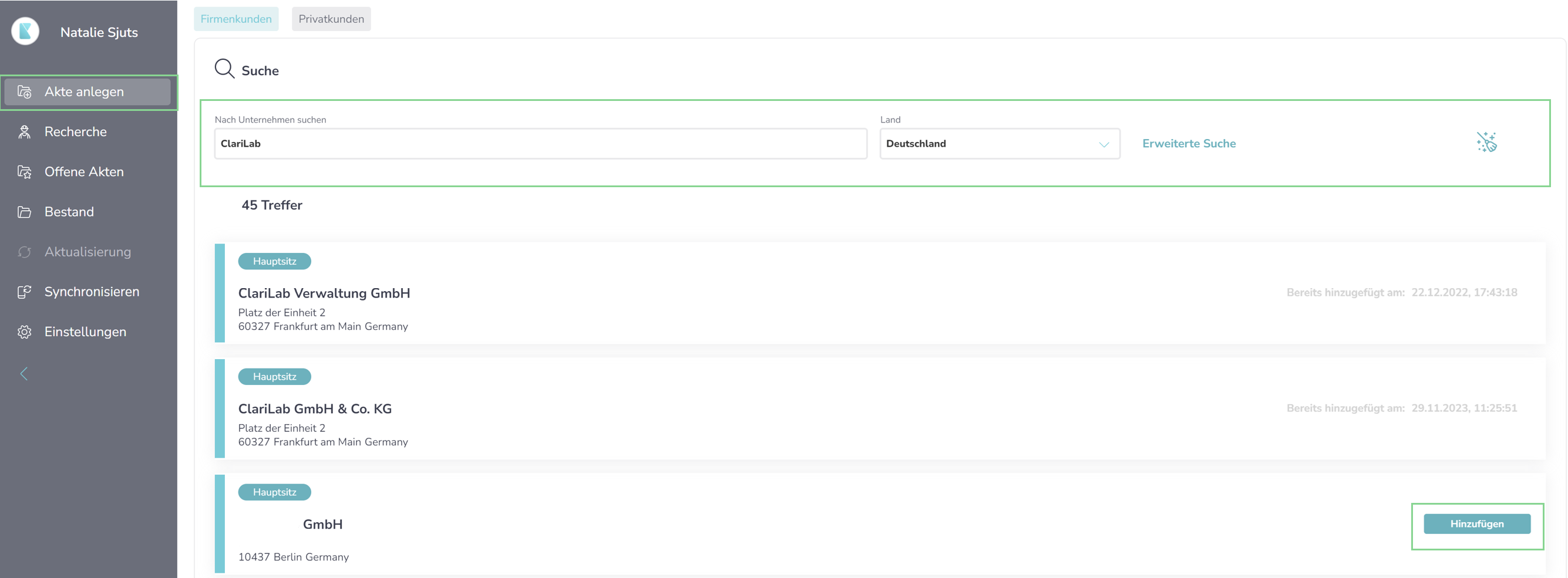Viewport: 1568px width, 578px height.
Task: Click the Hauptsitz badge of the Berlin result
Action: [274, 493]
